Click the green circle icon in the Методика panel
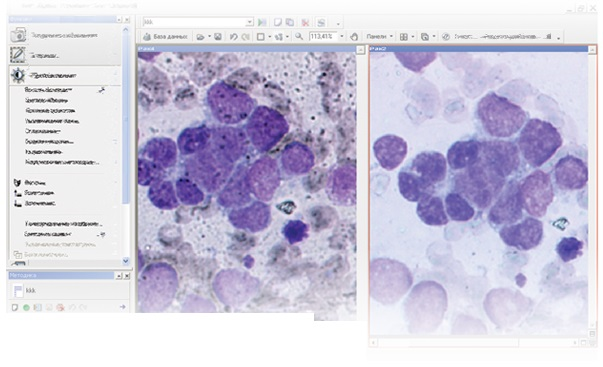The height and width of the screenshot is (367, 603). (26, 307)
